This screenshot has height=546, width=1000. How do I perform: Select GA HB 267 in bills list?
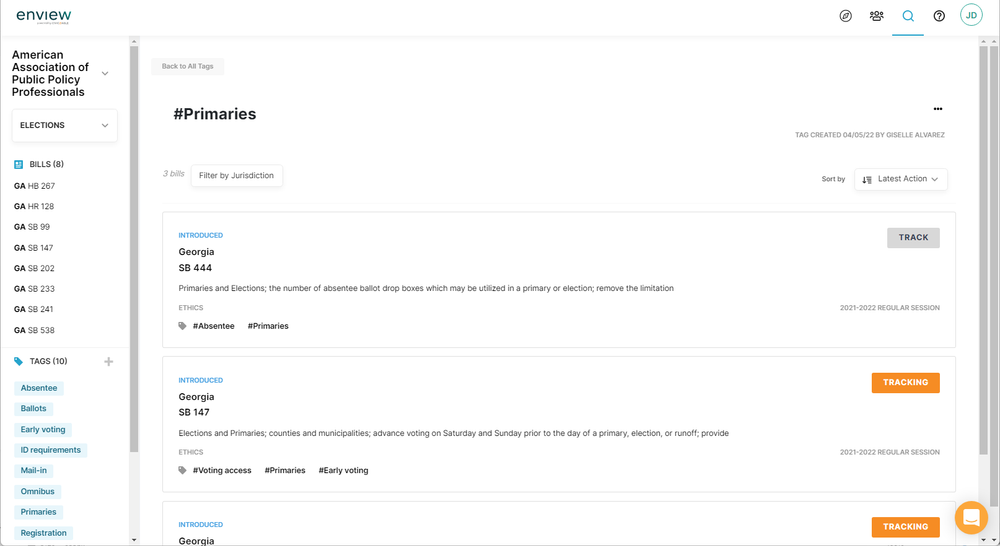coord(34,186)
